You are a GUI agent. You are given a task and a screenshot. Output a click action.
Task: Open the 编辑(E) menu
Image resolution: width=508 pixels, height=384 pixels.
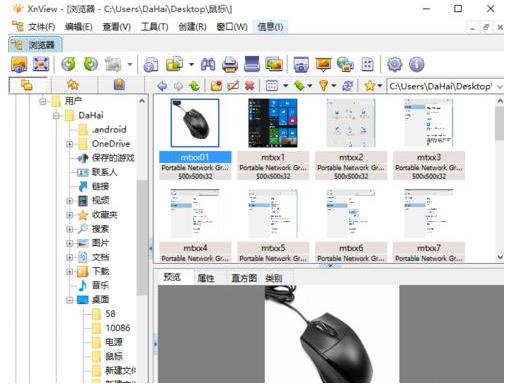pyautogui.click(x=78, y=27)
